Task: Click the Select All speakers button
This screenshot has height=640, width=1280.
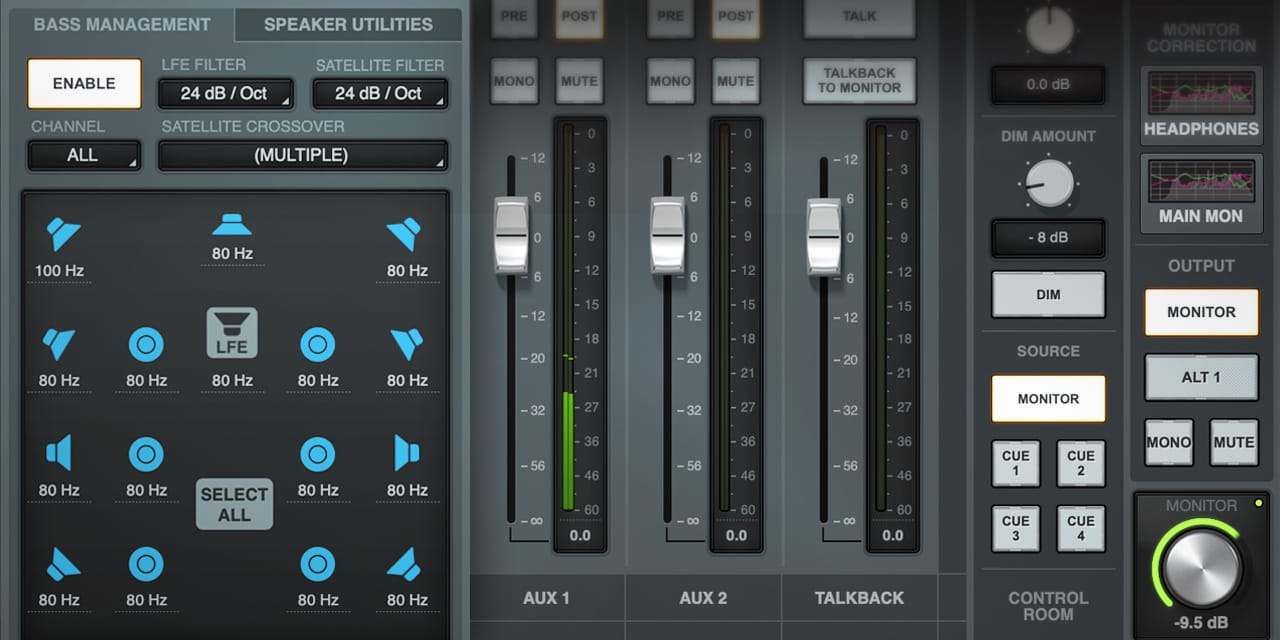Action: [x=234, y=504]
